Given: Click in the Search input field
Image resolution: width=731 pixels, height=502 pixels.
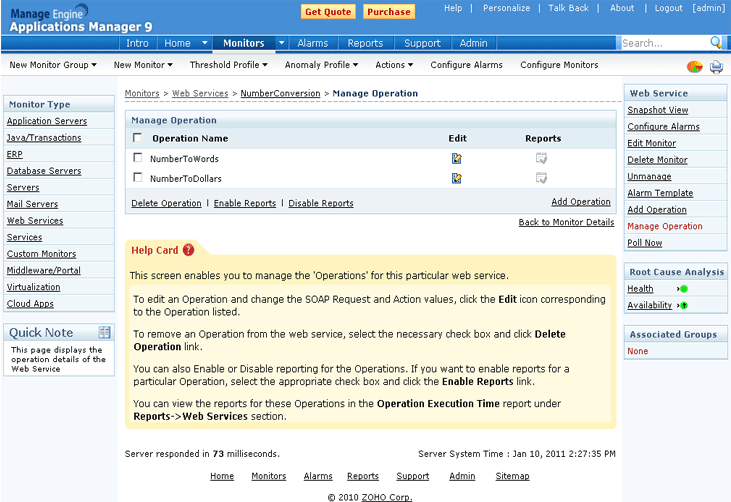Looking at the screenshot, I should click(664, 43).
